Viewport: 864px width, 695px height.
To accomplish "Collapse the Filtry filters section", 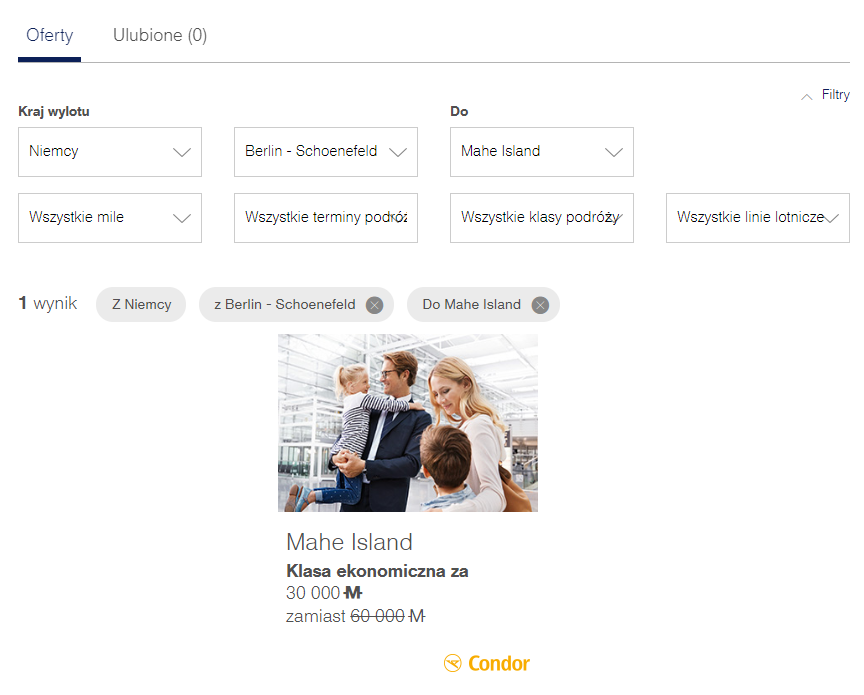I will 825,95.
